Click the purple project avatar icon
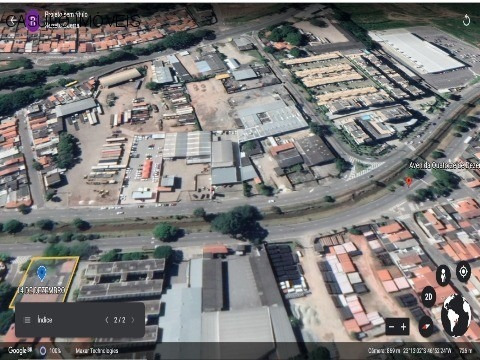480x360 pixels. (x=33, y=21)
